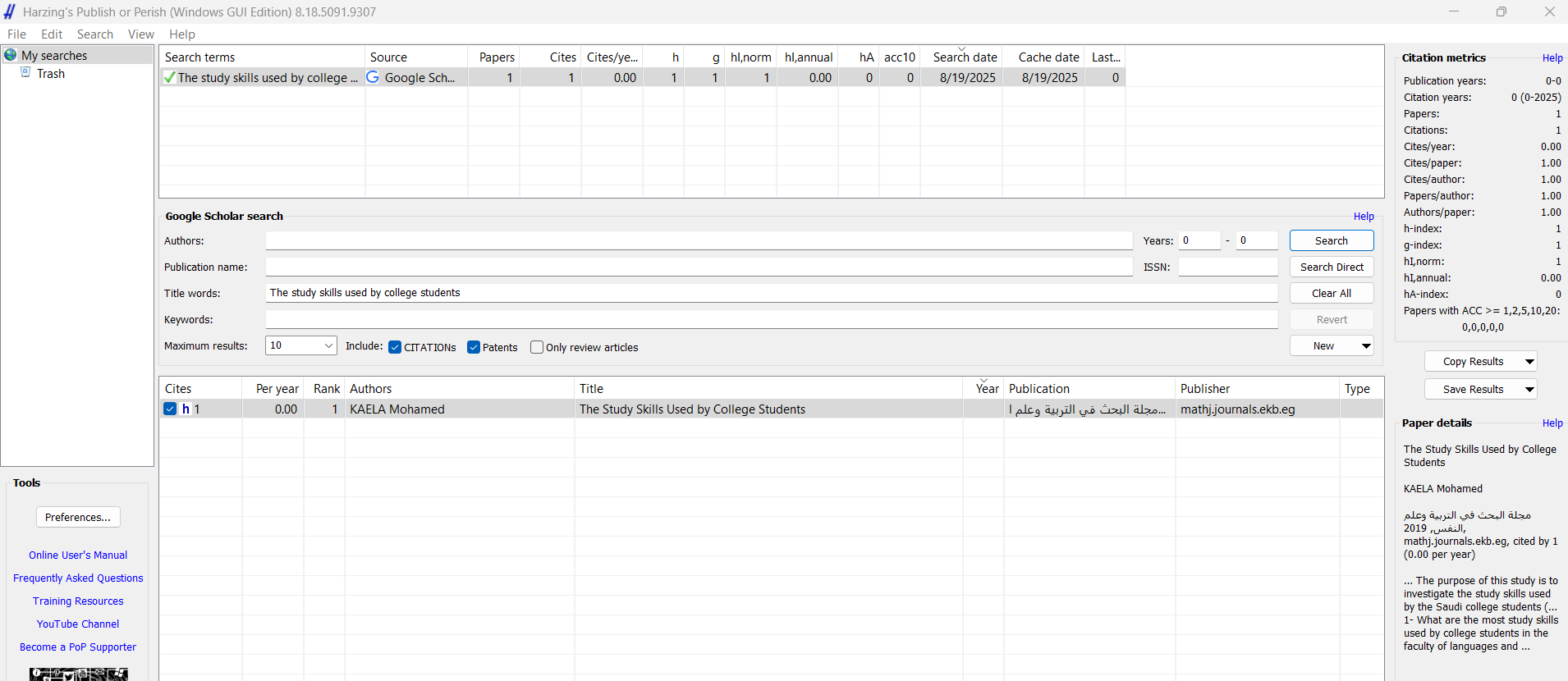Sort by the Source column header
This screenshot has width=1568, height=681.
tap(416, 57)
